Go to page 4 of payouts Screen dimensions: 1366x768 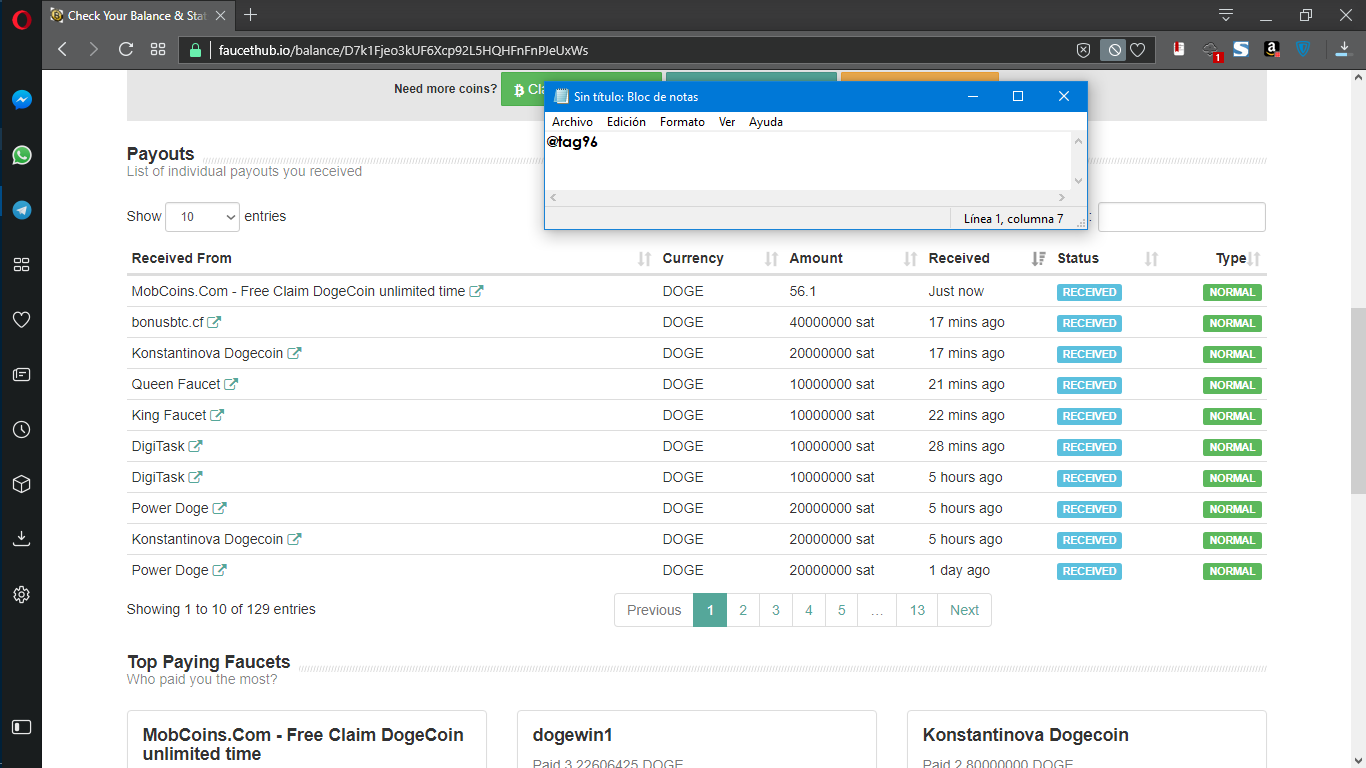coord(809,610)
